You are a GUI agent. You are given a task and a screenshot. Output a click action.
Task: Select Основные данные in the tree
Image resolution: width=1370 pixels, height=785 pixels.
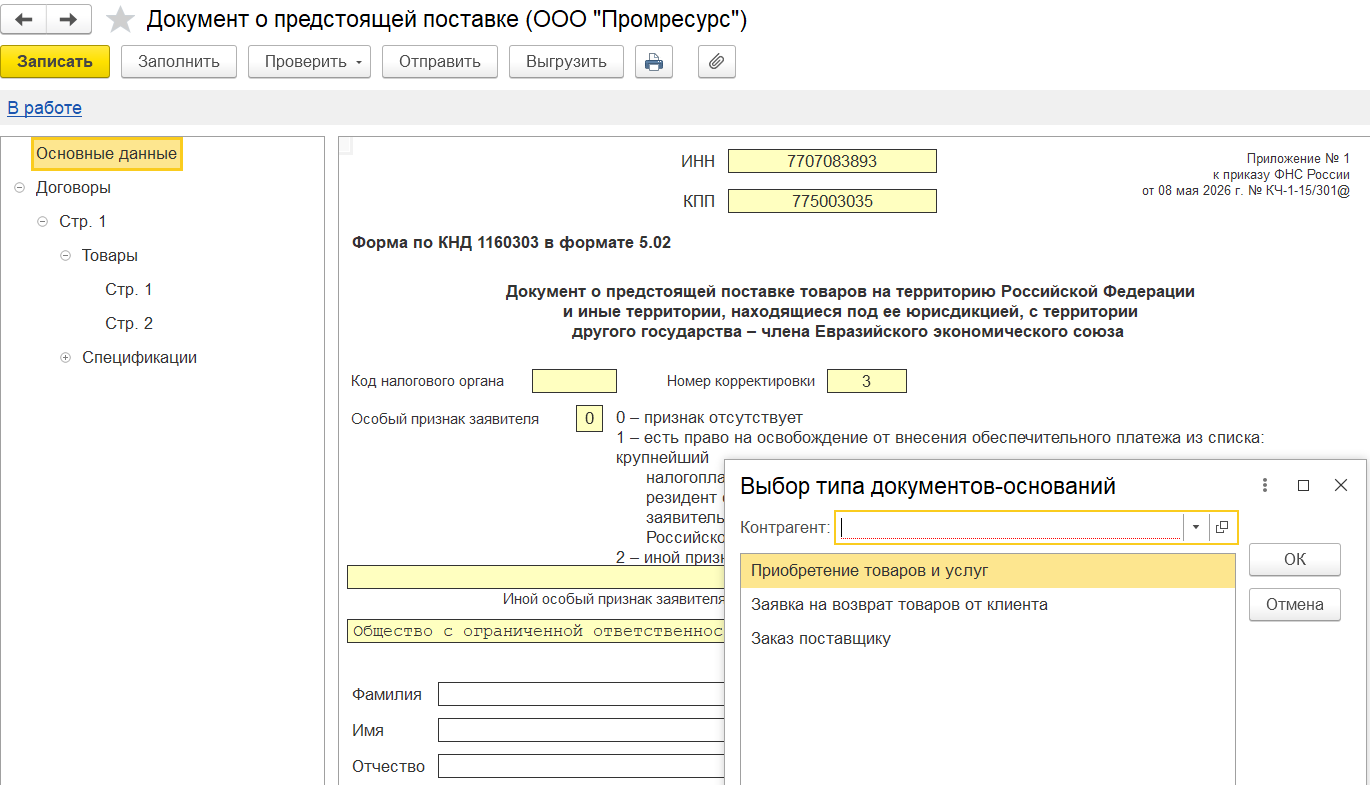(x=107, y=154)
